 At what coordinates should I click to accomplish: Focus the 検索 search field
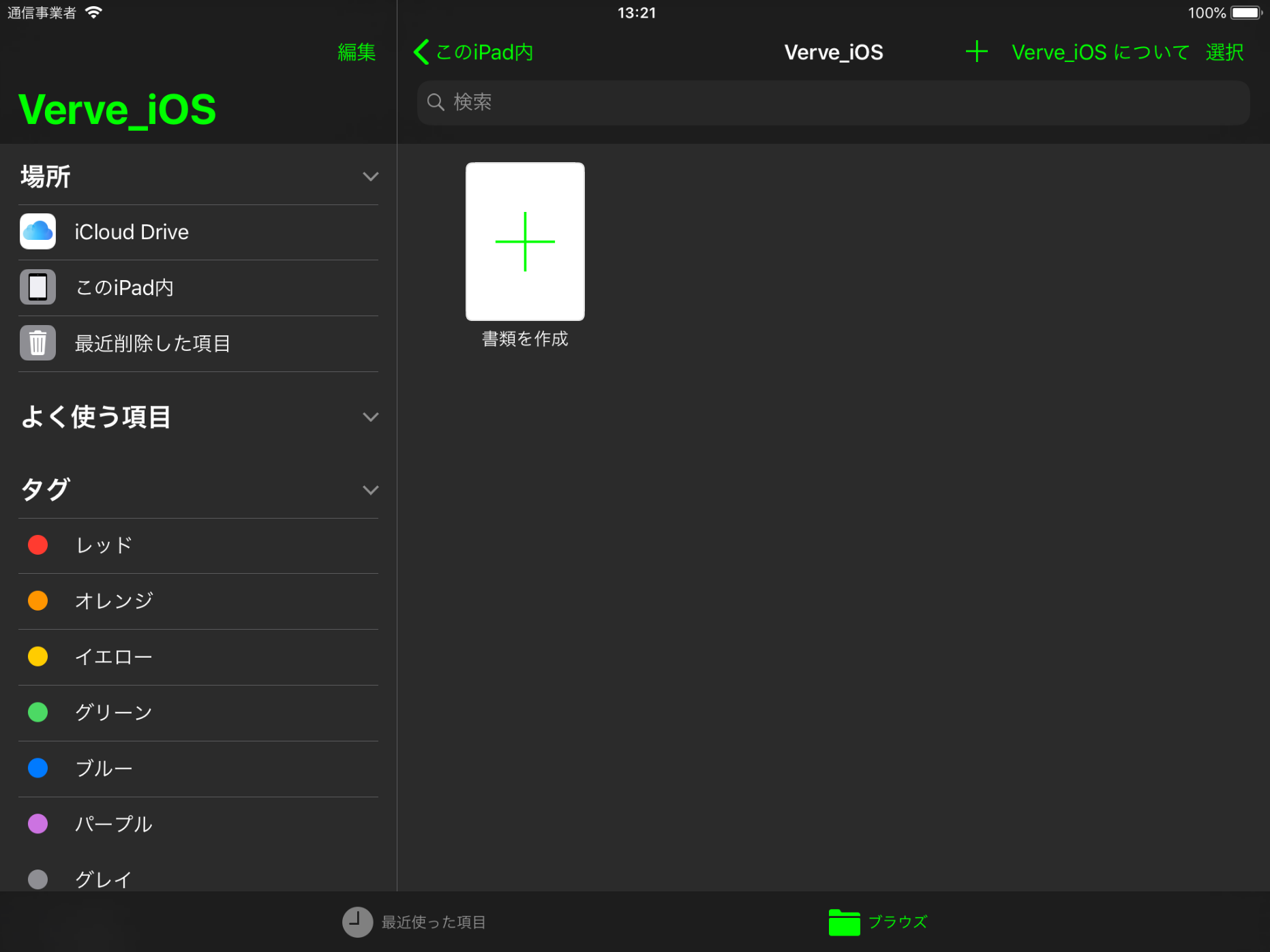833,102
